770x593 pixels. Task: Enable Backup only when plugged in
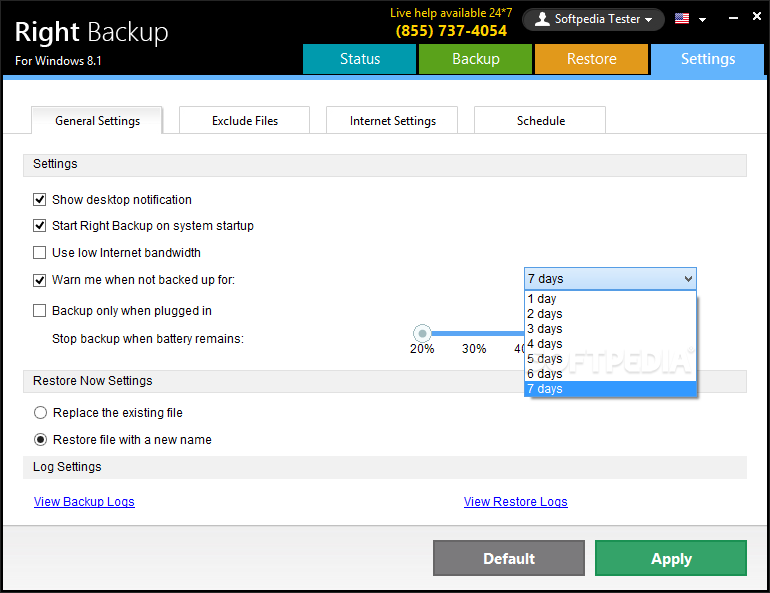pos(39,311)
